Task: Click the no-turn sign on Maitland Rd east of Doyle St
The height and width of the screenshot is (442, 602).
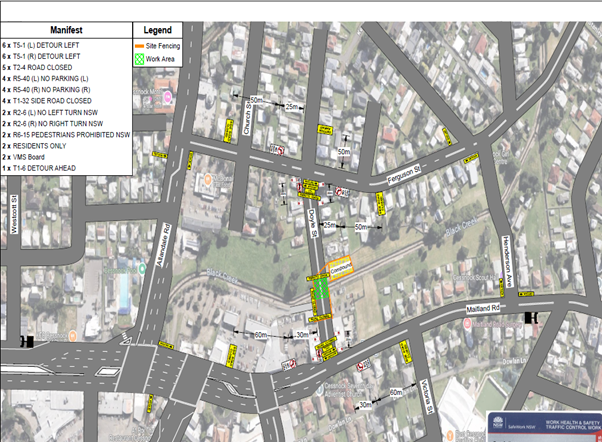Action: tap(363, 366)
